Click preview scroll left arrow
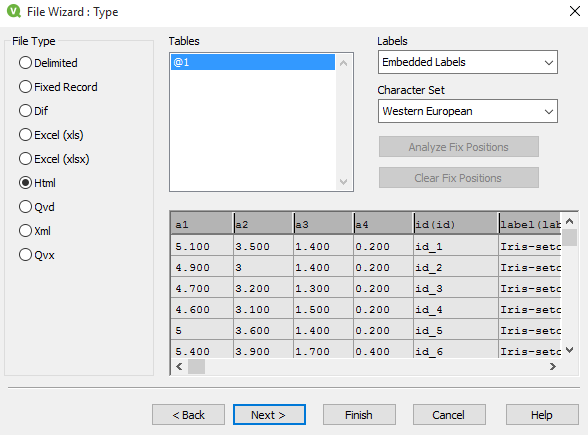This screenshot has height=435, width=588. point(179,366)
